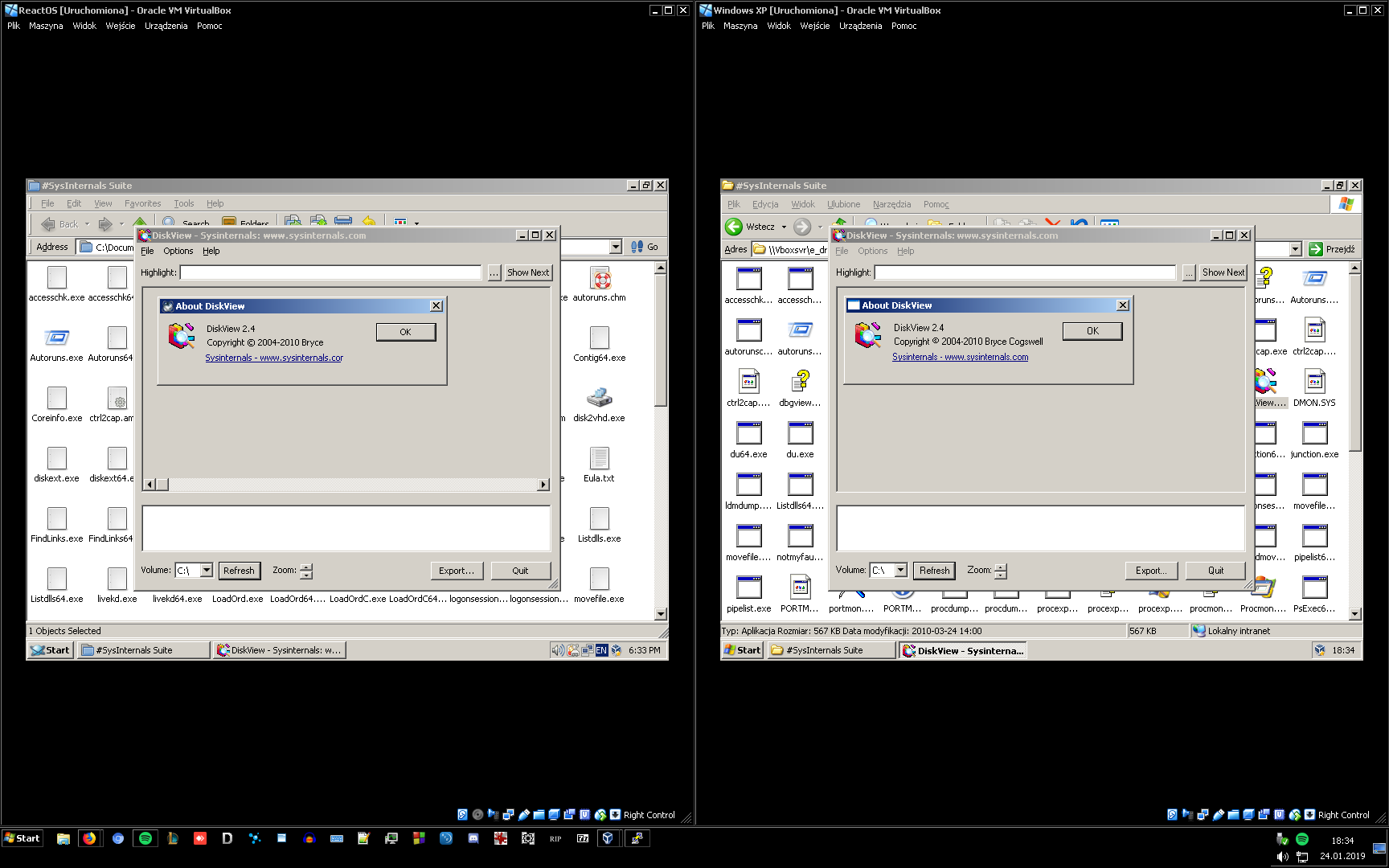Viewport: 1389px width, 868px height.
Task: Open 7-Zip icon in host taskbar
Action: point(583,838)
